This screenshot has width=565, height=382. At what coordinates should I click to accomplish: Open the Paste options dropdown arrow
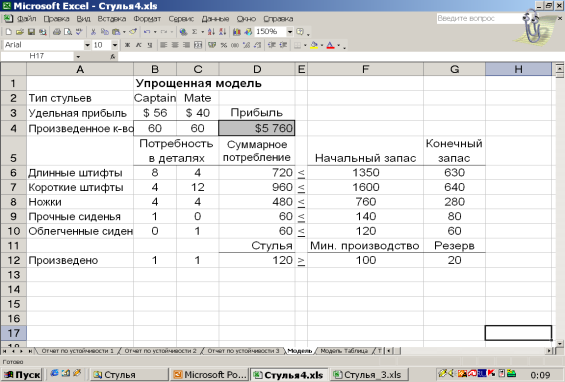pos(124,32)
